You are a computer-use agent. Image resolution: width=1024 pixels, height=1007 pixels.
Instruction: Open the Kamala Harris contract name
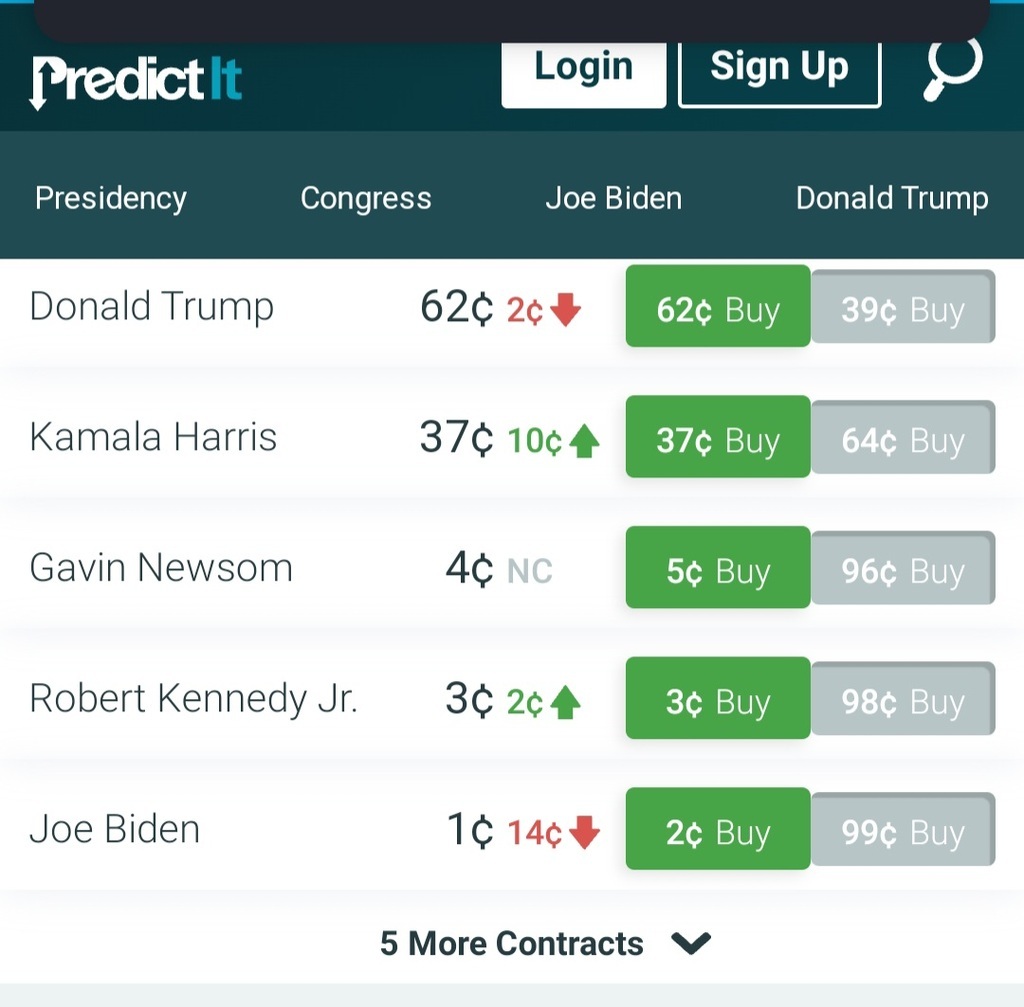(x=153, y=436)
